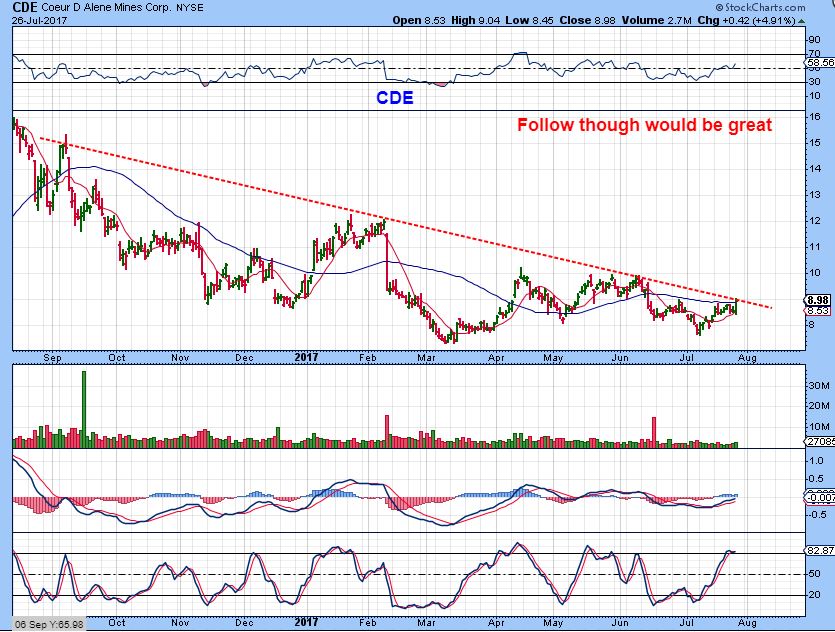Click the blue CDE annotation in RSI panel
The height and width of the screenshot is (632, 835).
(395, 98)
